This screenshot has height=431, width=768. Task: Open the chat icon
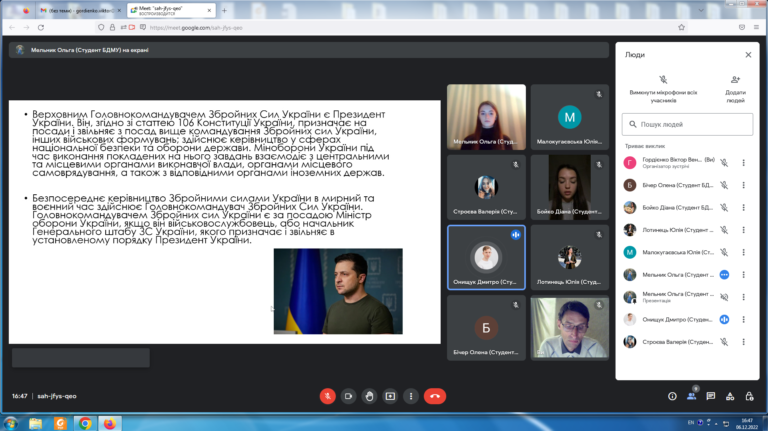point(711,396)
